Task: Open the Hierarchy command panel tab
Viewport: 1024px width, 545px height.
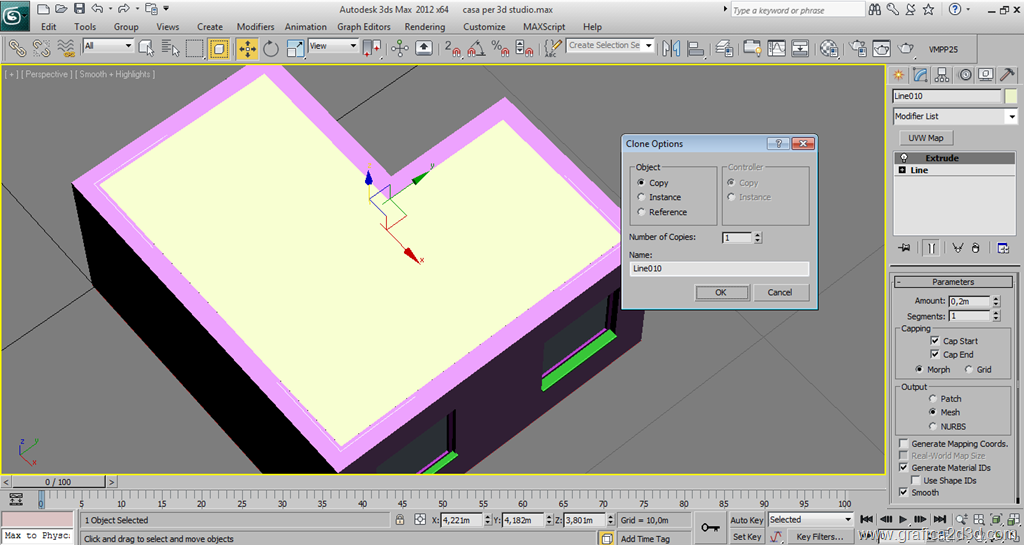Action: coord(942,75)
